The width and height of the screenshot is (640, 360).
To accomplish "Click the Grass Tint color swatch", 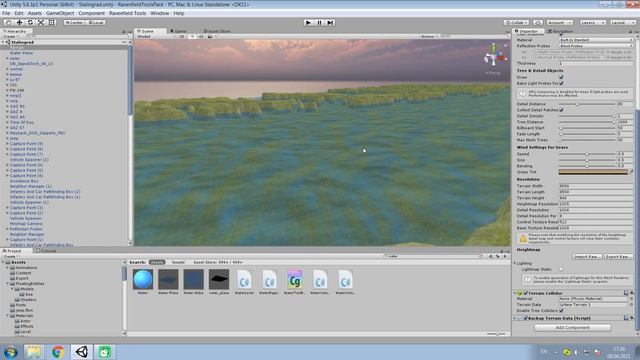I will (x=593, y=172).
